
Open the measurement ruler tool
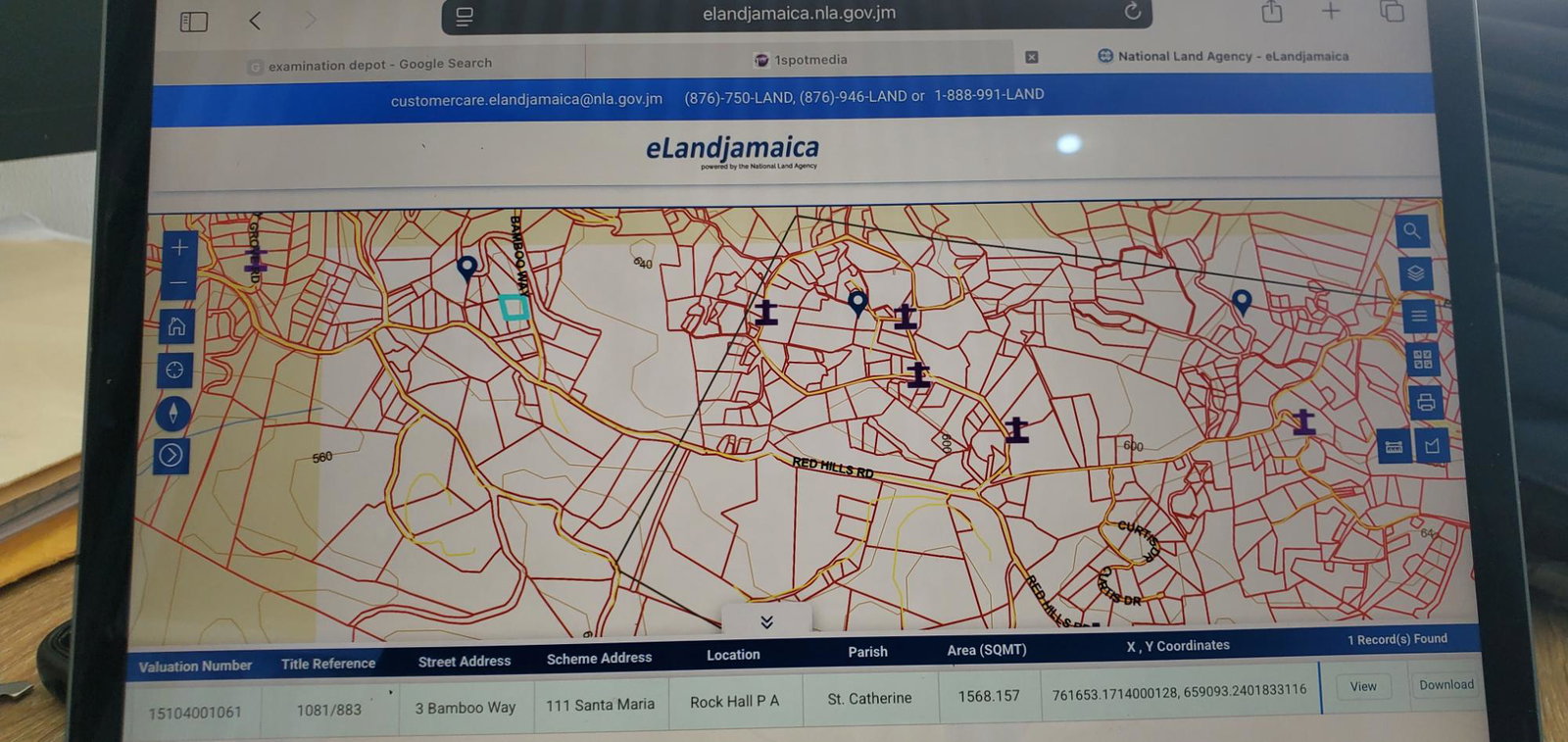[x=1394, y=446]
